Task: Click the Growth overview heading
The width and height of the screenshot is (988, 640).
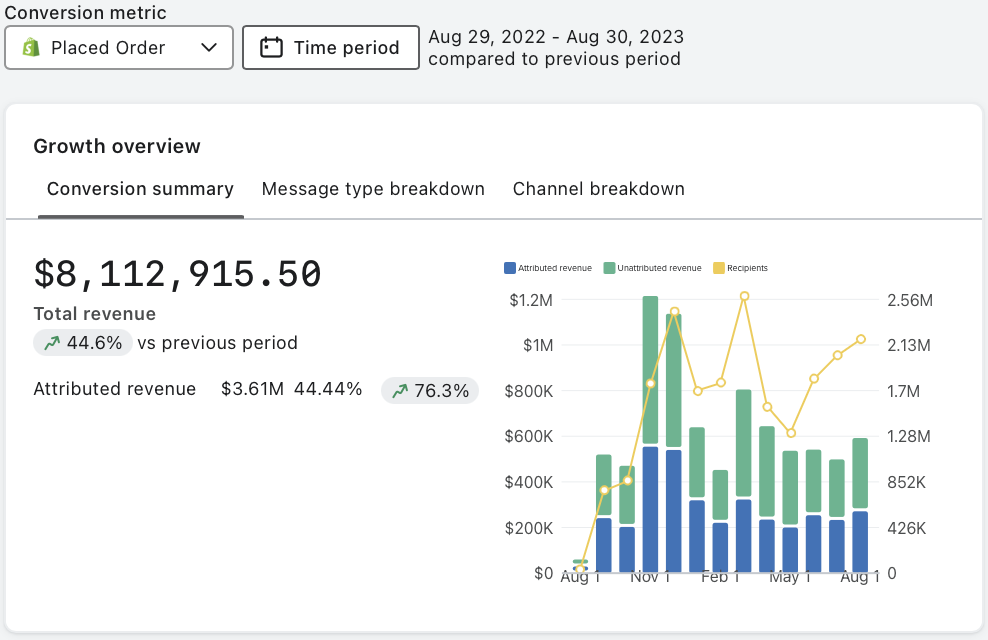Action: click(117, 146)
